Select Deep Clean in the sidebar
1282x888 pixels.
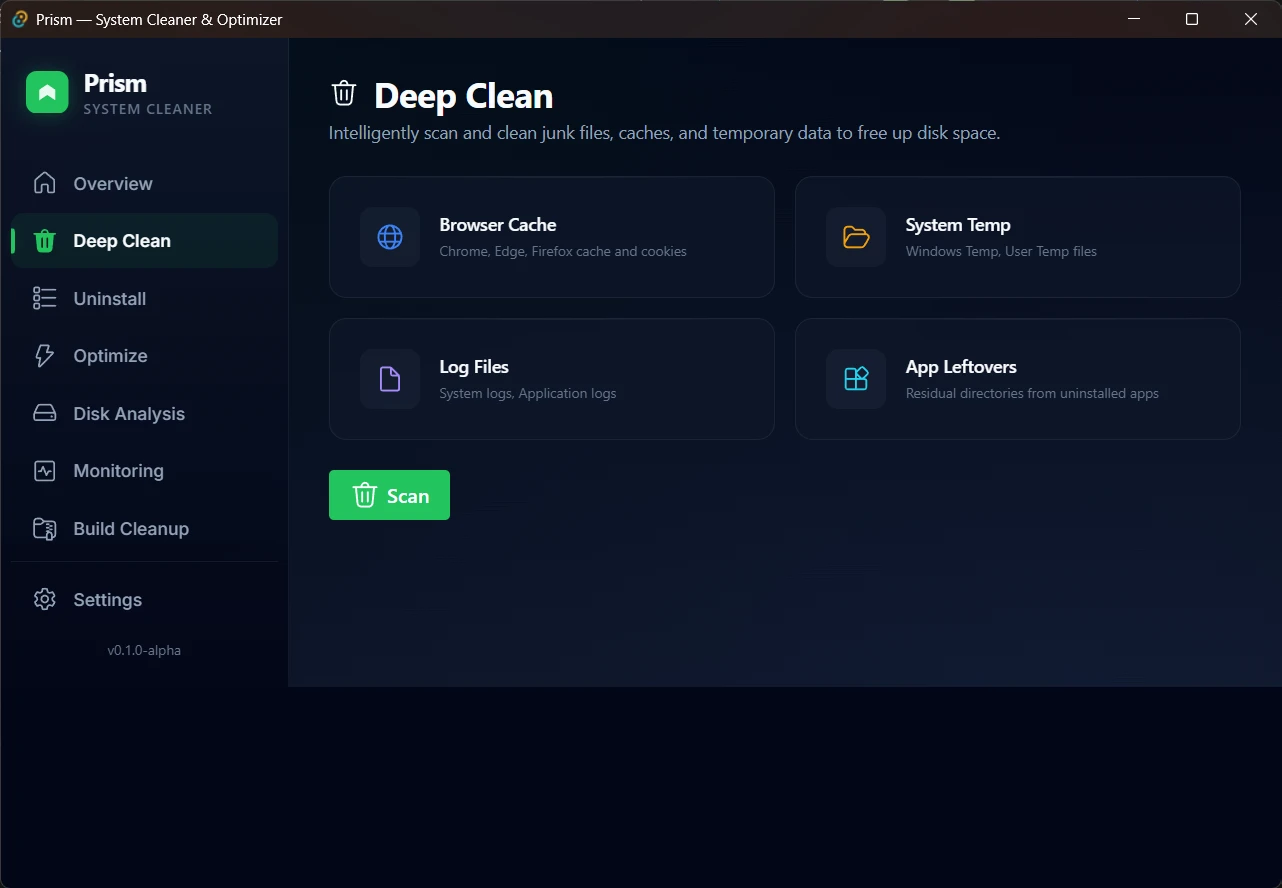point(144,241)
